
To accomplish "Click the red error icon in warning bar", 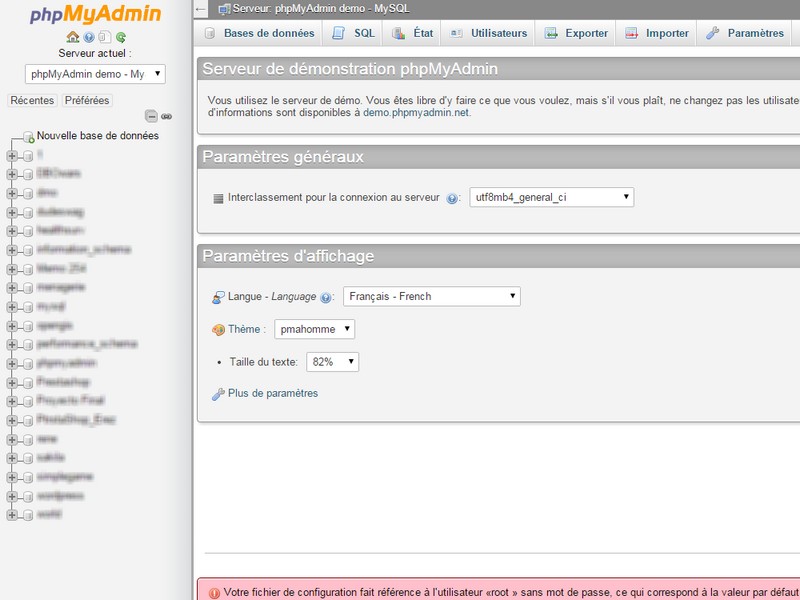I will [x=214, y=593].
